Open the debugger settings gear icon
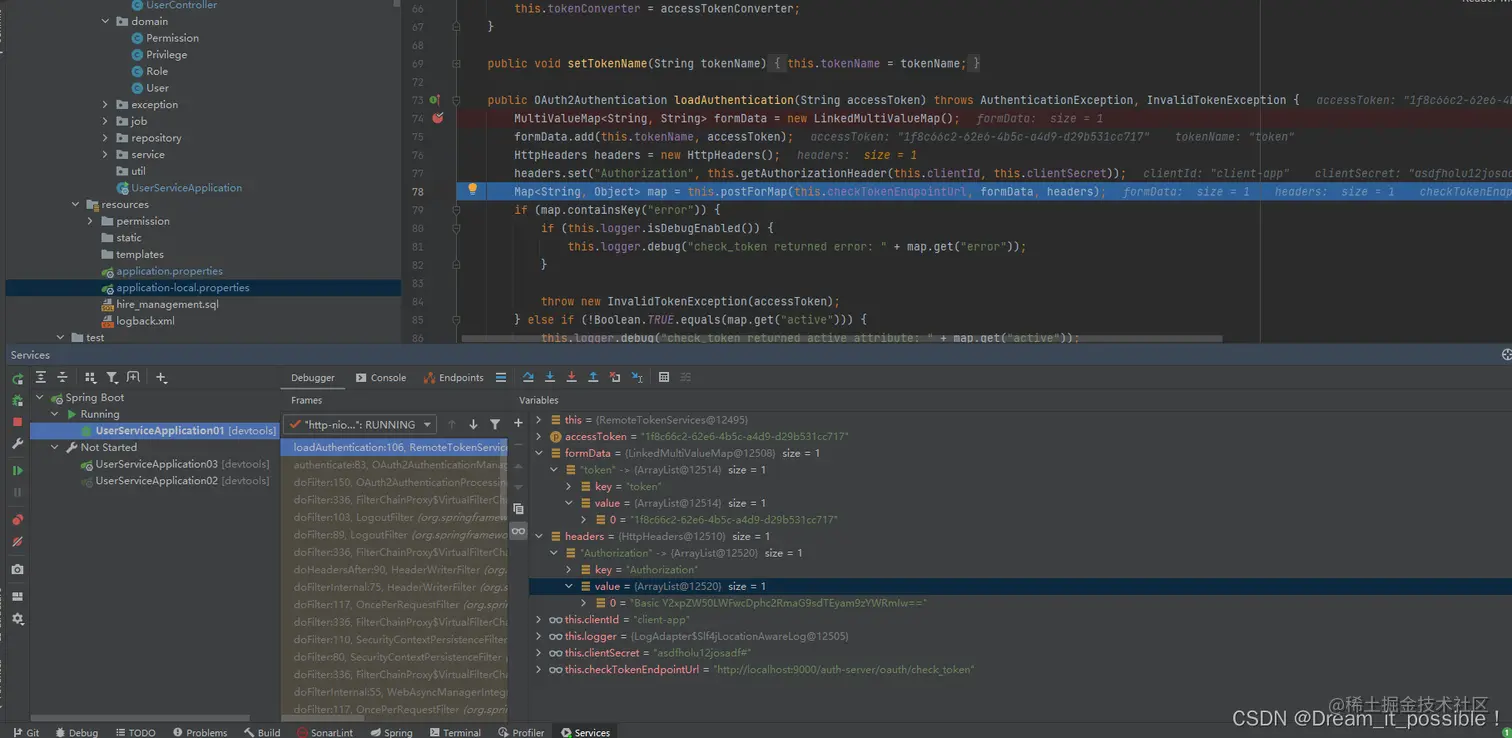 (17, 619)
